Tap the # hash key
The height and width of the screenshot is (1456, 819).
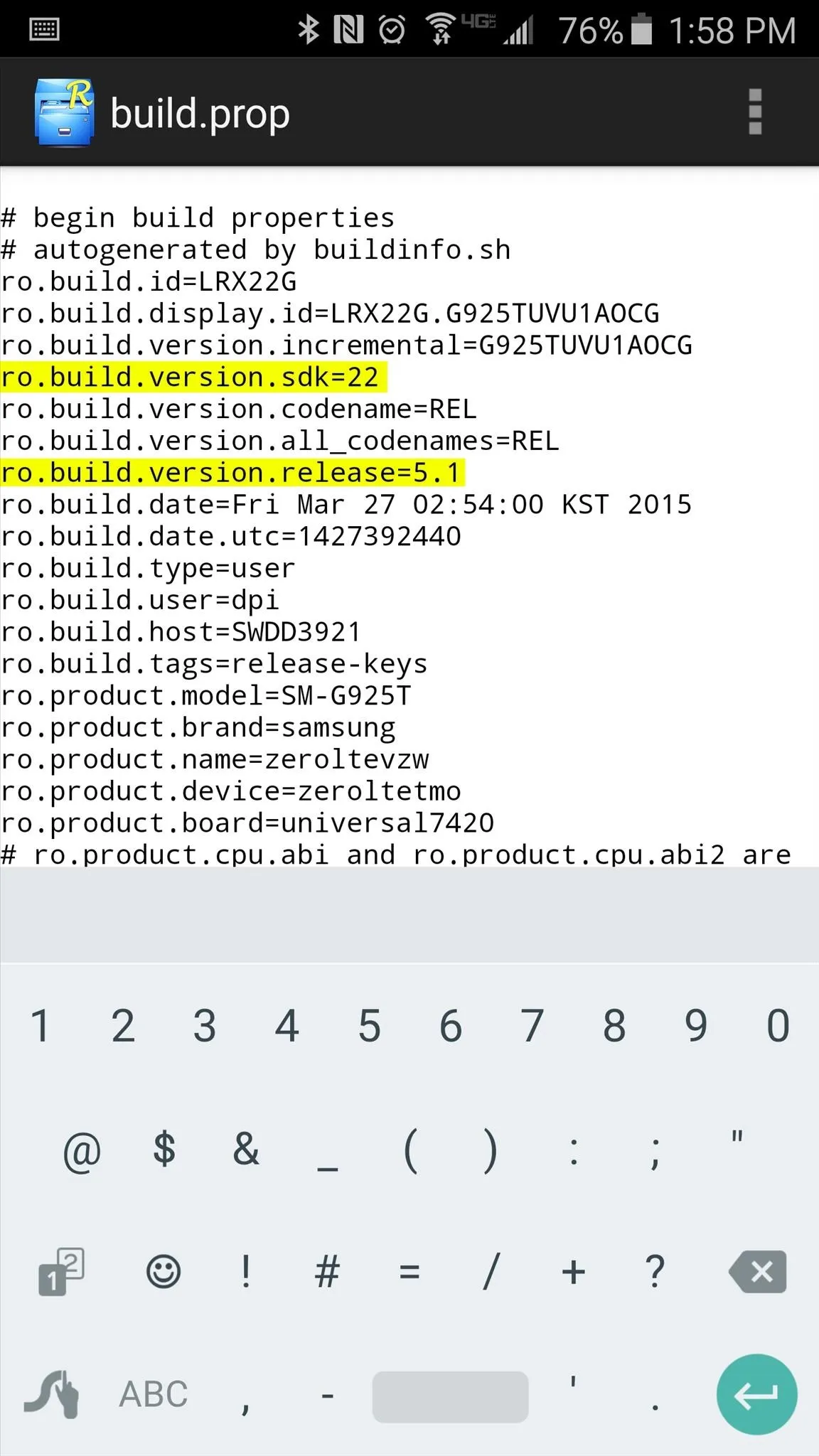click(x=327, y=1271)
